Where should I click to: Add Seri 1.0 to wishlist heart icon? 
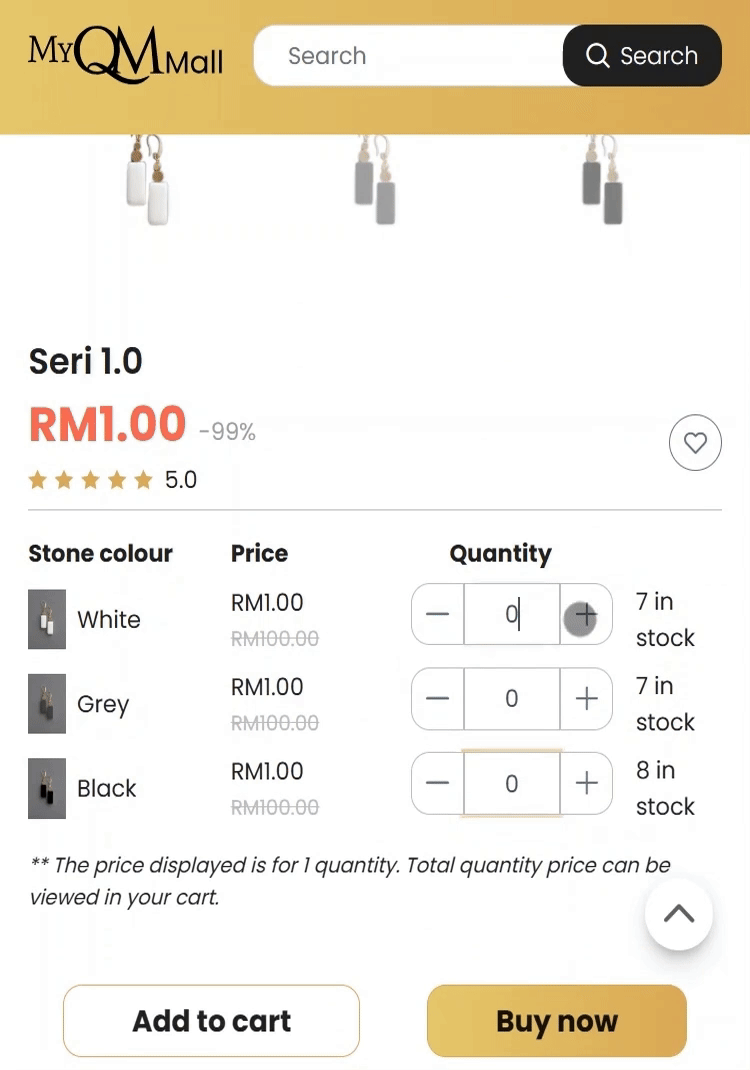[x=695, y=442]
